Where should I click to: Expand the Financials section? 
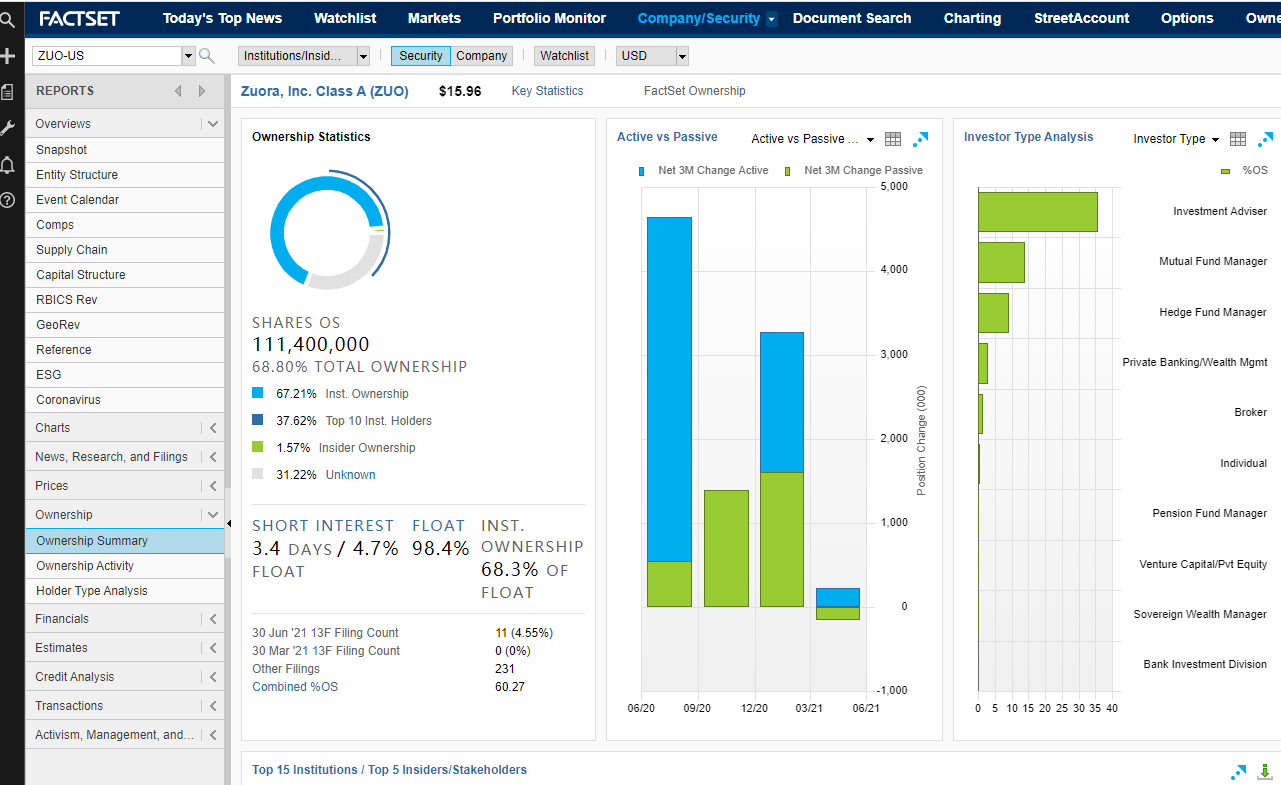(x=212, y=619)
